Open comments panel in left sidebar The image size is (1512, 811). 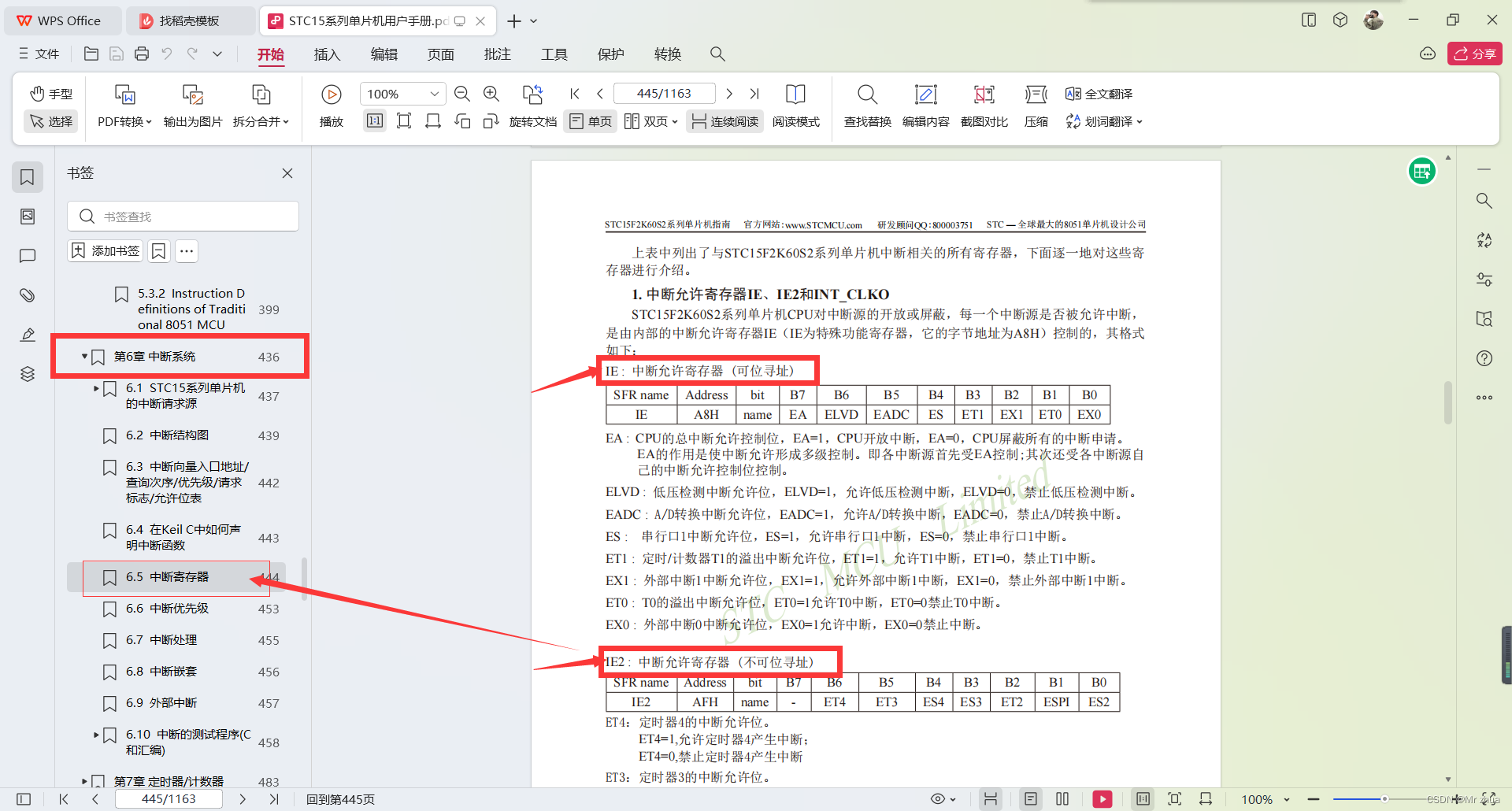click(28, 255)
